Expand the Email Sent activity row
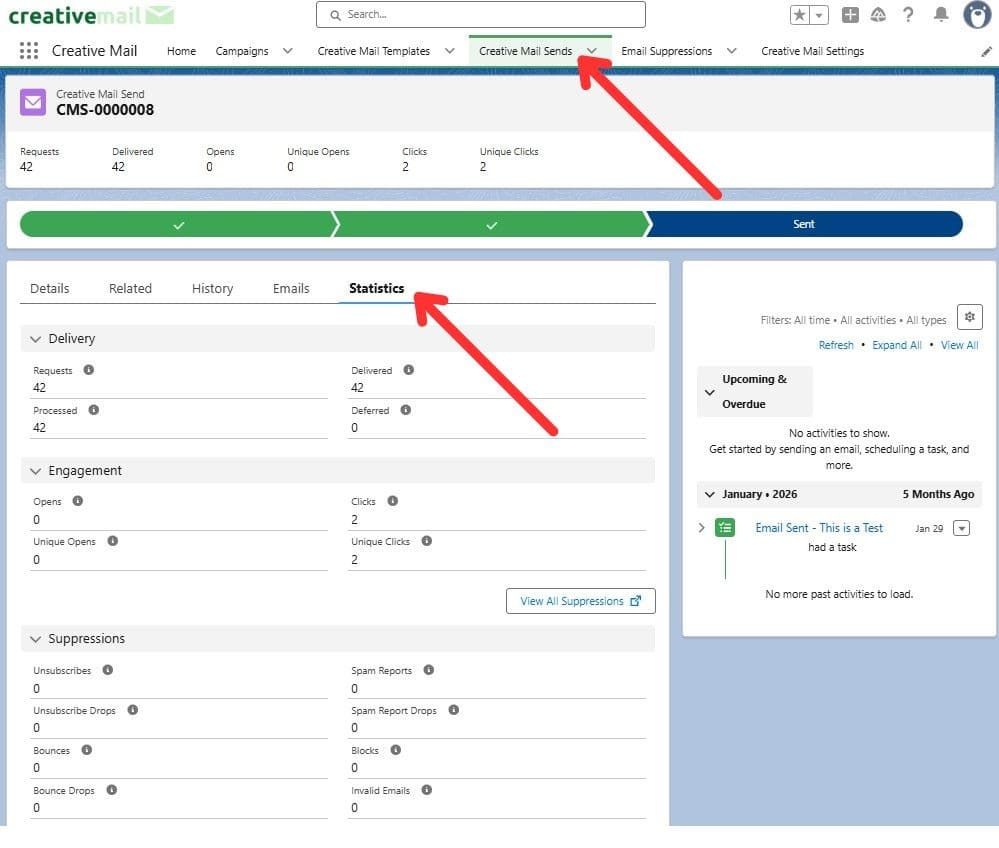999x848 pixels. pyautogui.click(x=701, y=528)
